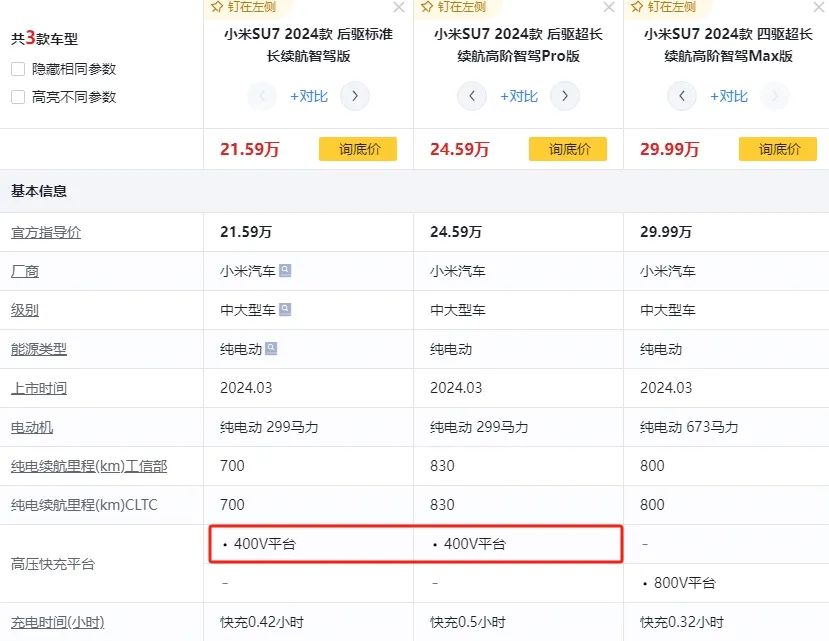Open the 上市时间 parameter link
The height and width of the screenshot is (641, 829).
(39, 388)
